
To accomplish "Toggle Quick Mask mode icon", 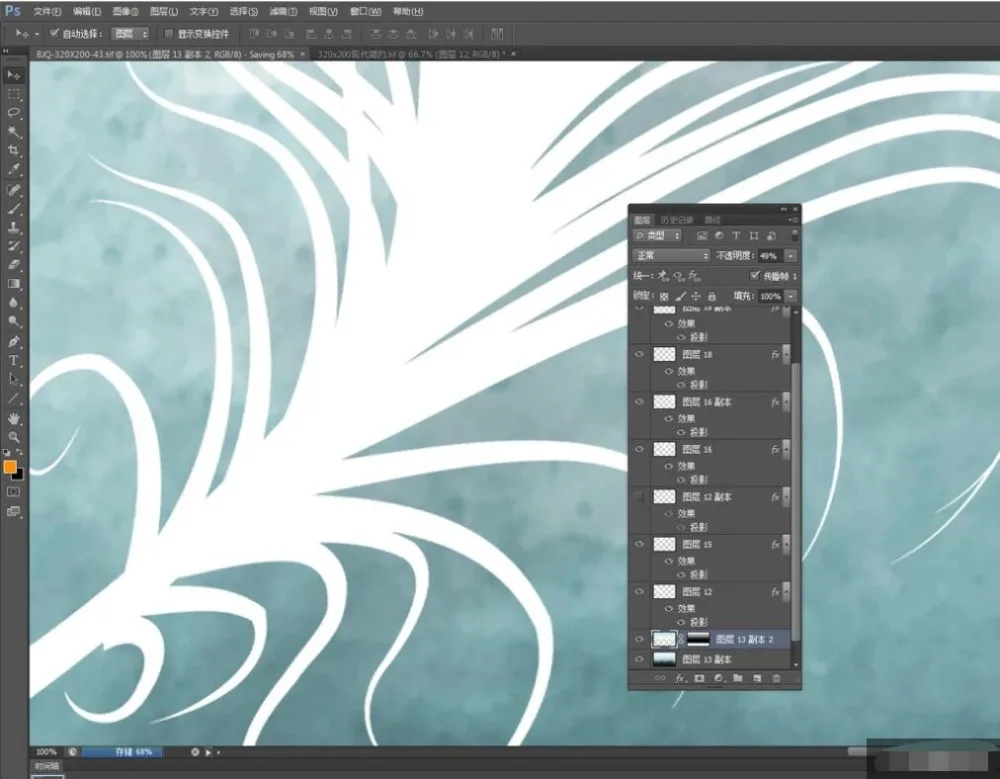I will click(13, 492).
